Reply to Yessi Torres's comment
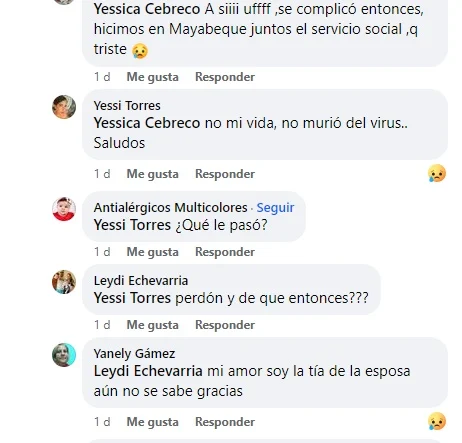Screen dimensions: 462x443 pos(225,174)
